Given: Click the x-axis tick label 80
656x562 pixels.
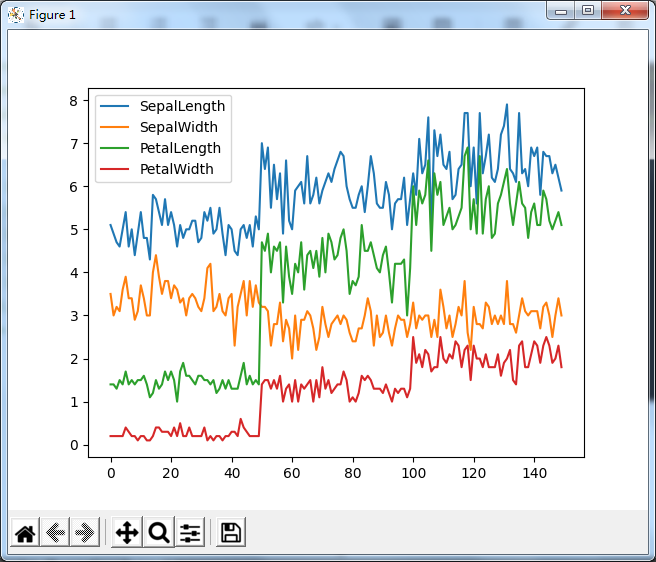Looking at the screenshot, I should [352, 473].
